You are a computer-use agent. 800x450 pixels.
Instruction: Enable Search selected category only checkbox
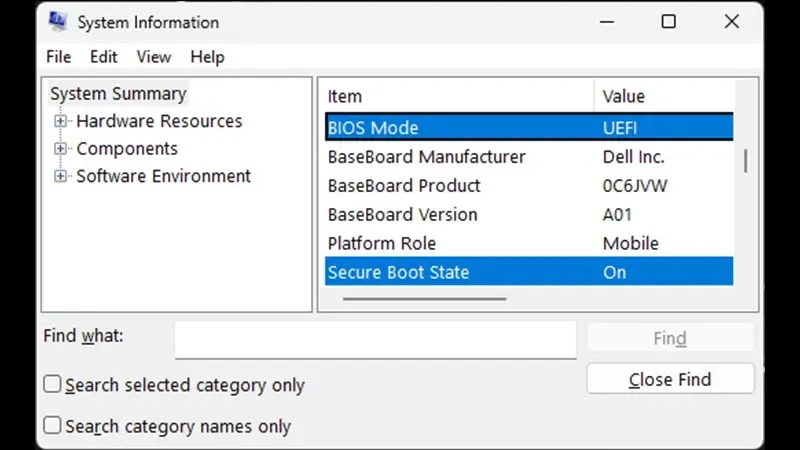(x=52, y=385)
